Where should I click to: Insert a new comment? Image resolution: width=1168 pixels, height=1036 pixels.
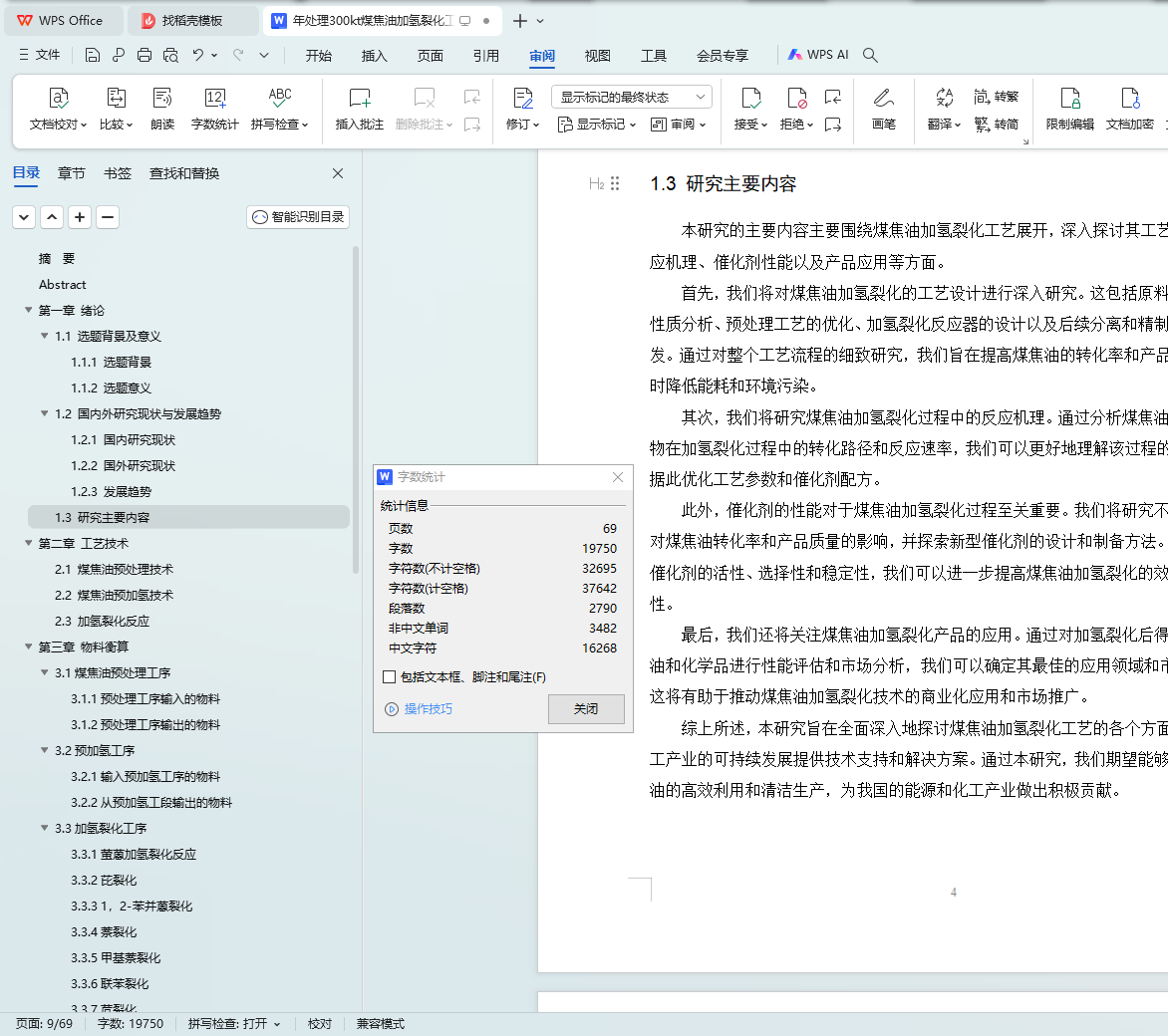pos(359,109)
